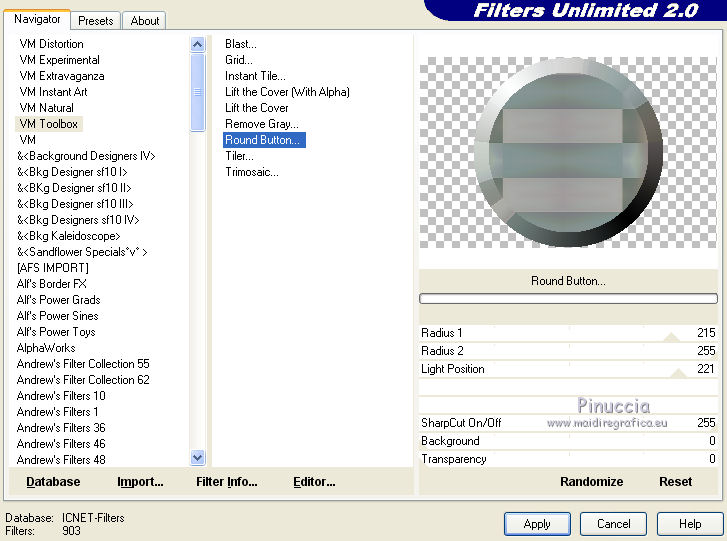Viewport: 727px width, 541px height.
Task: Select VM Experimental category
Action: (x=59, y=60)
